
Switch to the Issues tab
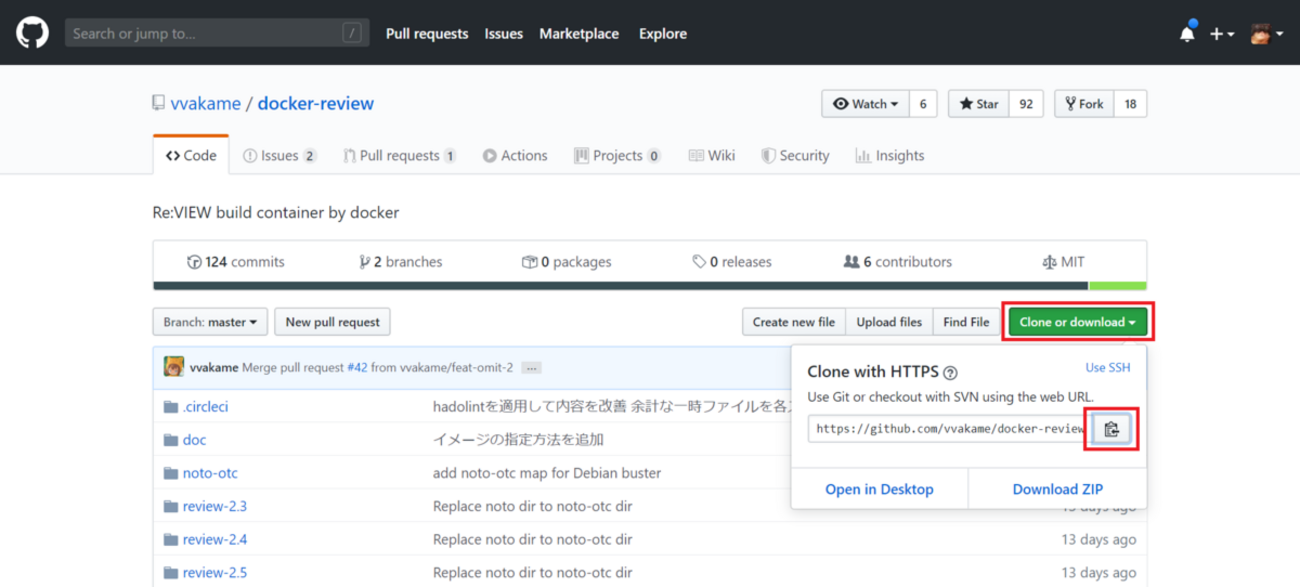[x=279, y=156]
